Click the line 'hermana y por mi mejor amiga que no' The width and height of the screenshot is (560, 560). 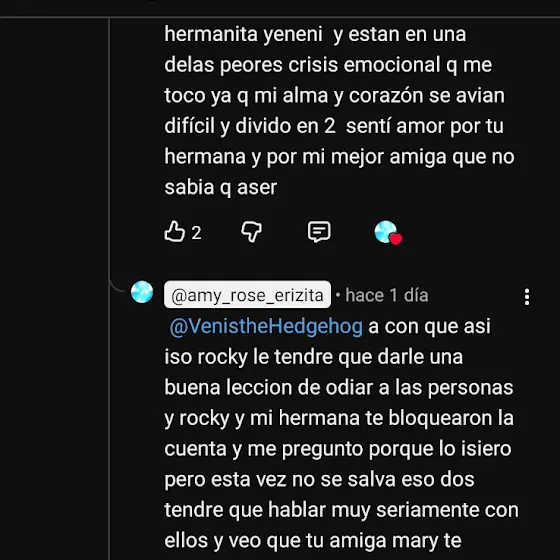click(x=339, y=157)
